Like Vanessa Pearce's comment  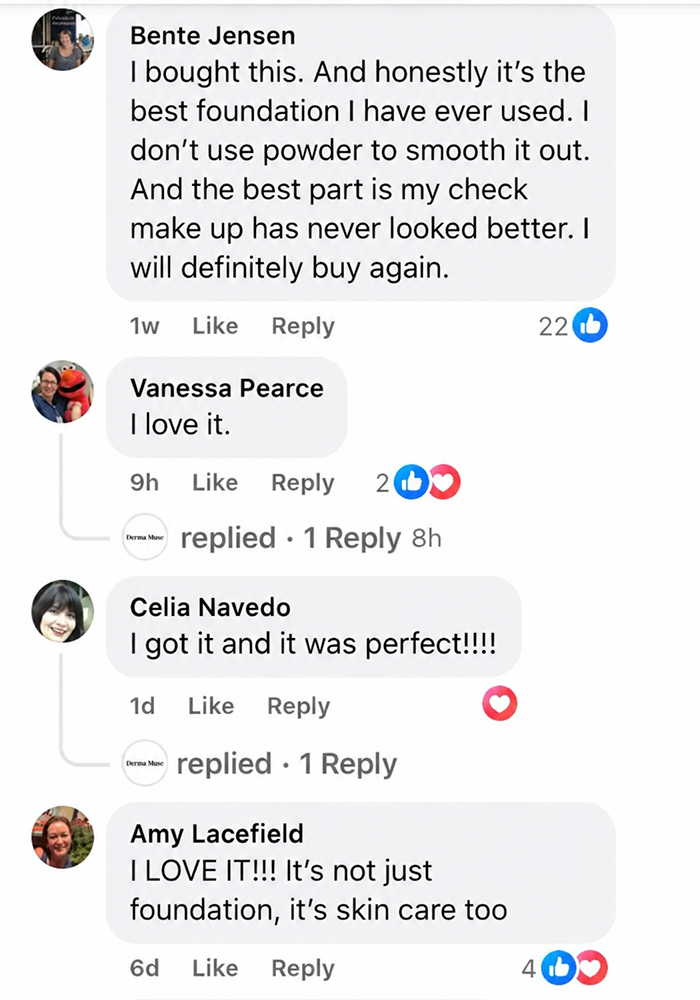coord(215,483)
